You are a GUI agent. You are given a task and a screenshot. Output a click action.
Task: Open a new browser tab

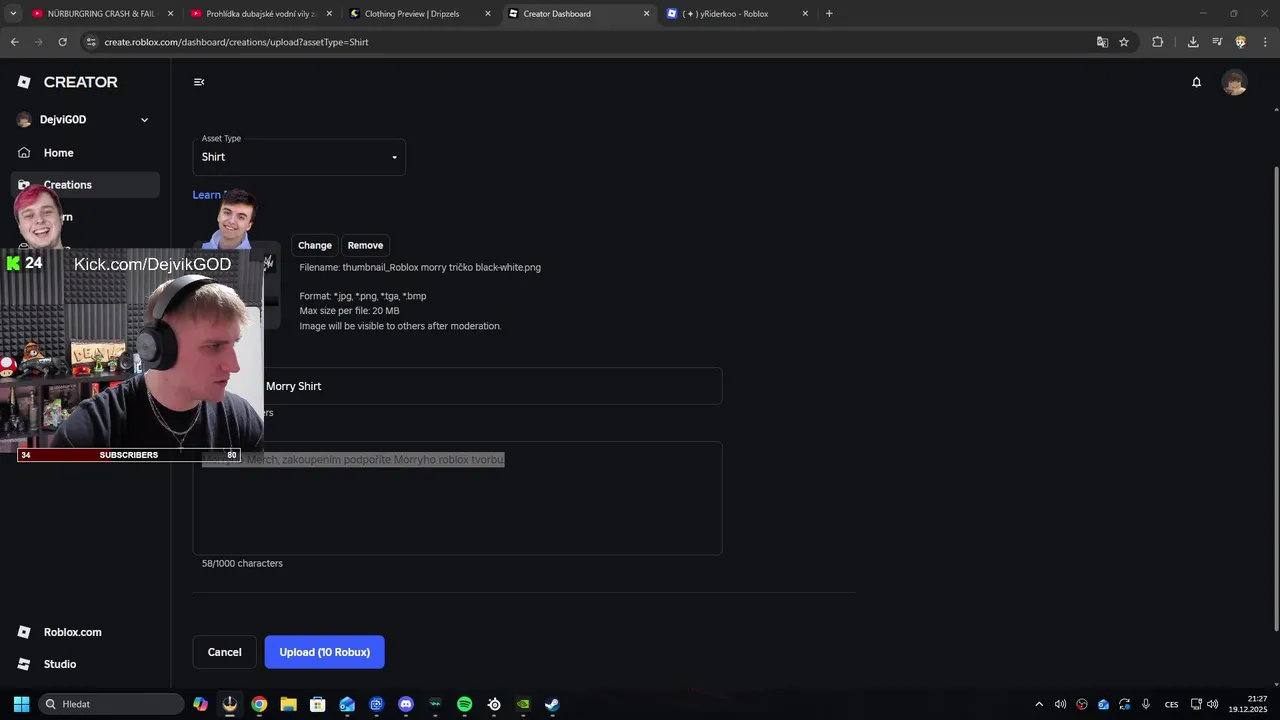point(829,14)
